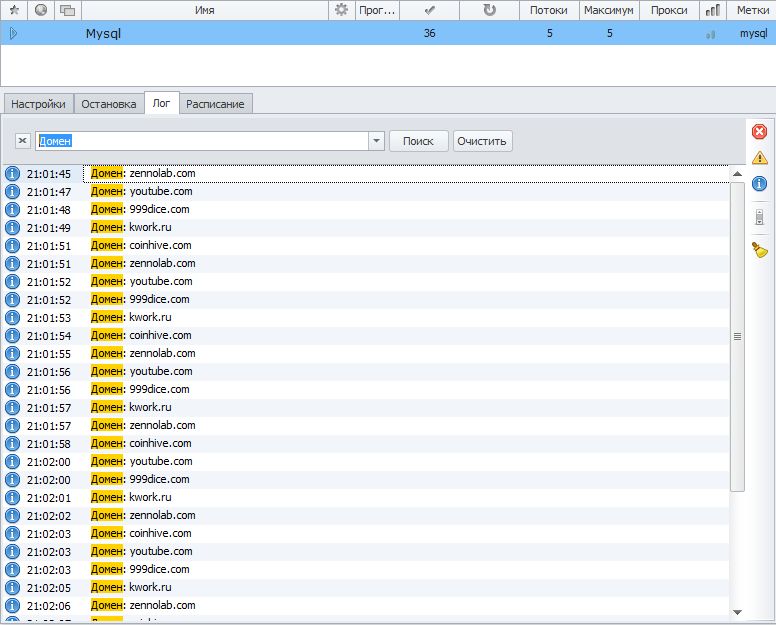Click info icon of 21:02:05 log entry

point(12,587)
